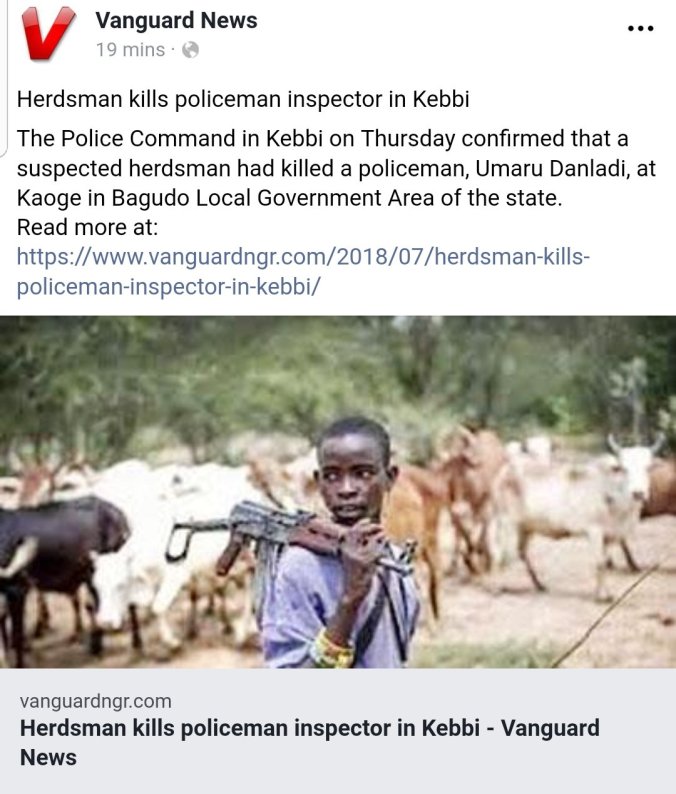Open the post via "19 mins" timestamp
Screen dimensions: 676x794
pos(130,49)
